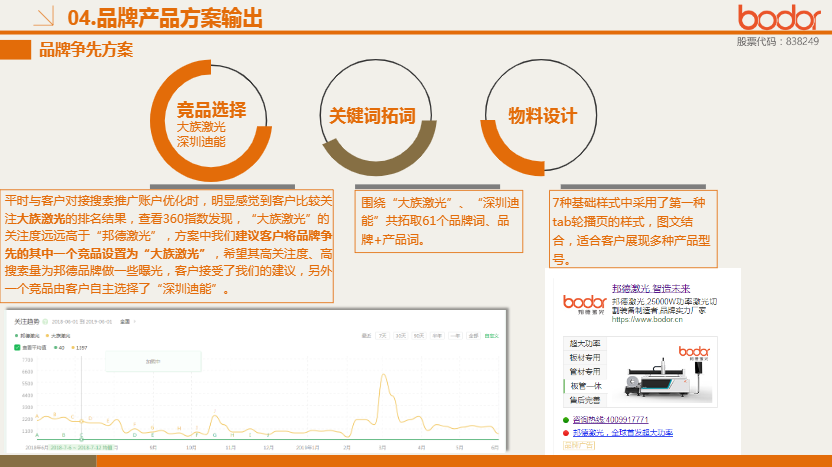Select the 90天 range button
This screenshot has width=832, height=467.
[419, 336]
